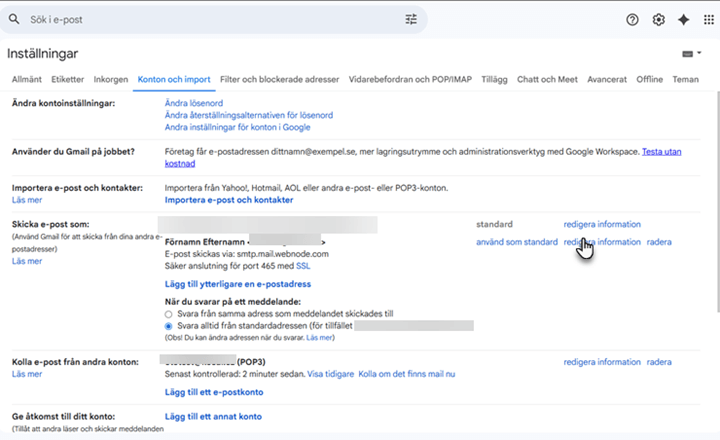
Task: Click the search magnifier icon
Action: 14,19
